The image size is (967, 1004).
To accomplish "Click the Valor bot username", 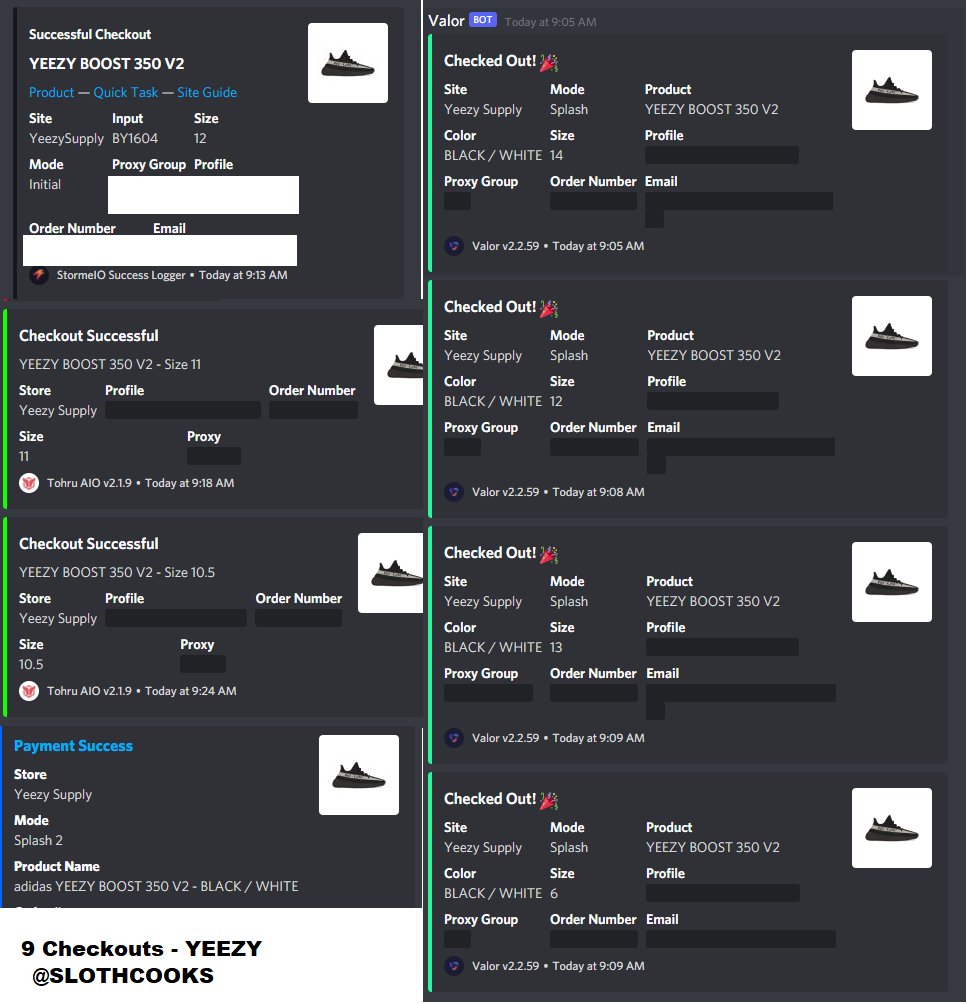I will pyautogui.click(x=446, y=21).
